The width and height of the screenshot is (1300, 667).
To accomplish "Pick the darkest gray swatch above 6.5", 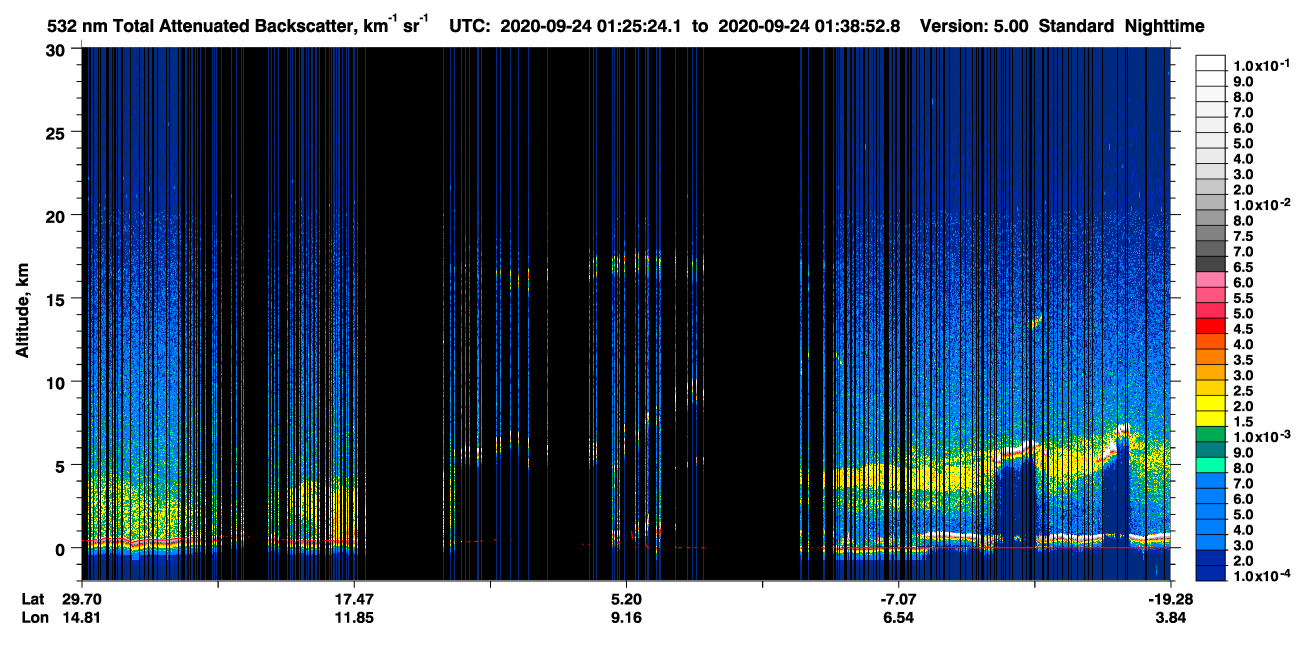I will pyautogui.click(x=1211, y=263).
